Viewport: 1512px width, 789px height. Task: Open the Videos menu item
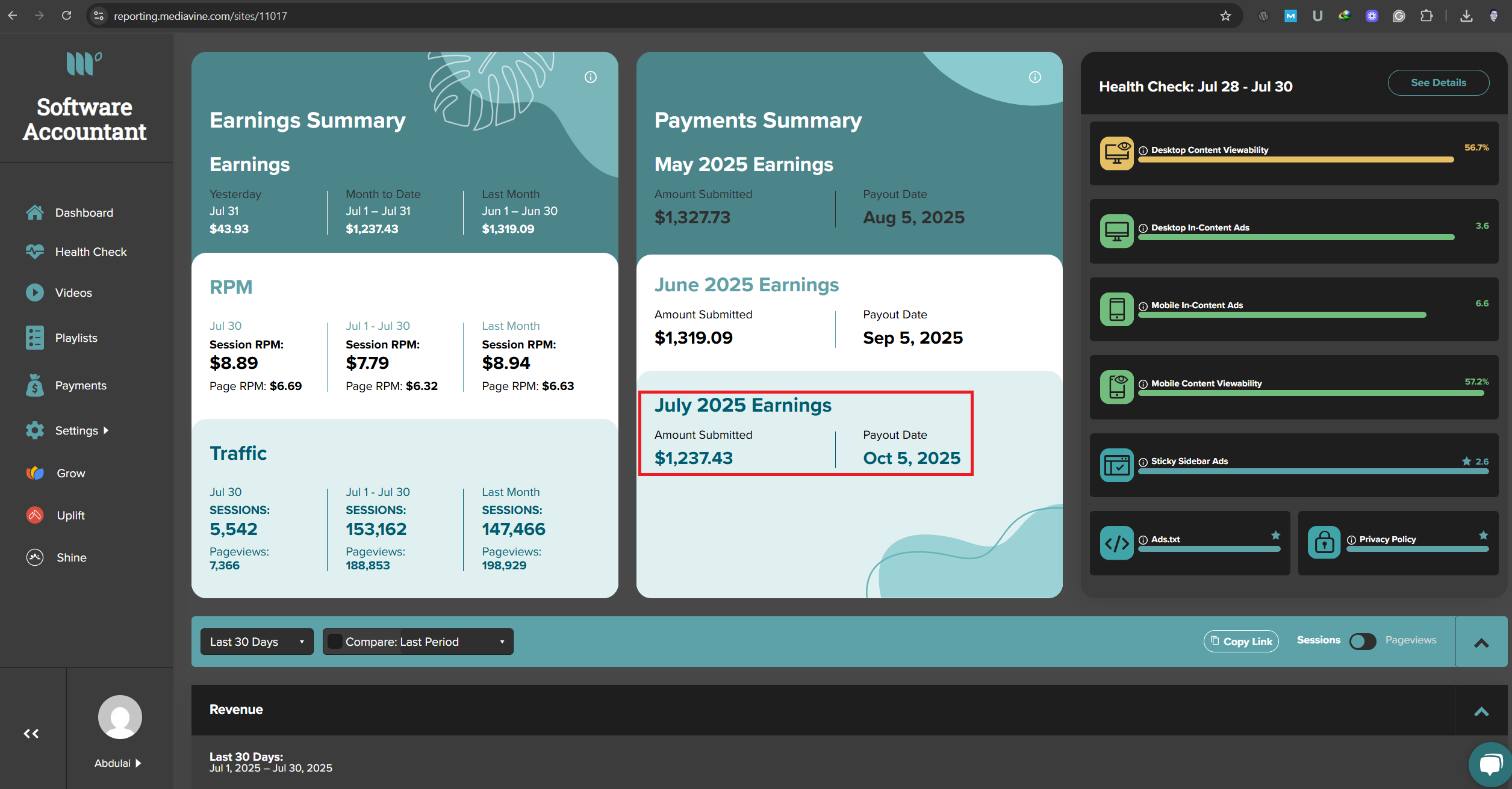coord(73,292)
